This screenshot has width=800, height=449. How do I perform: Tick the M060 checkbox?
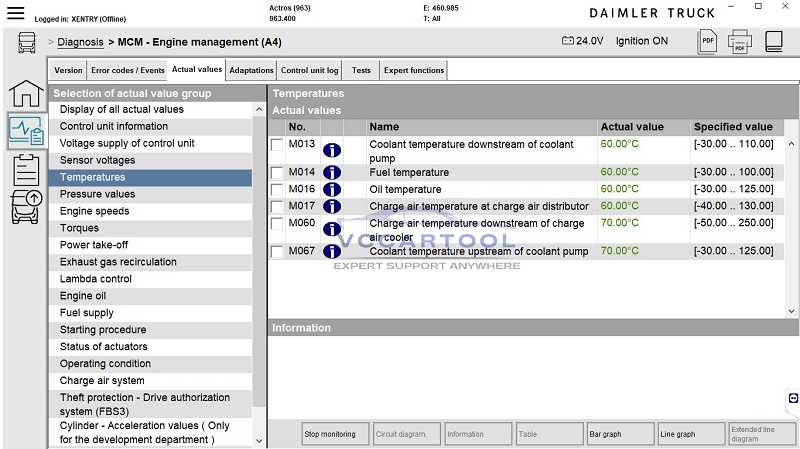(x=277, y=223)
